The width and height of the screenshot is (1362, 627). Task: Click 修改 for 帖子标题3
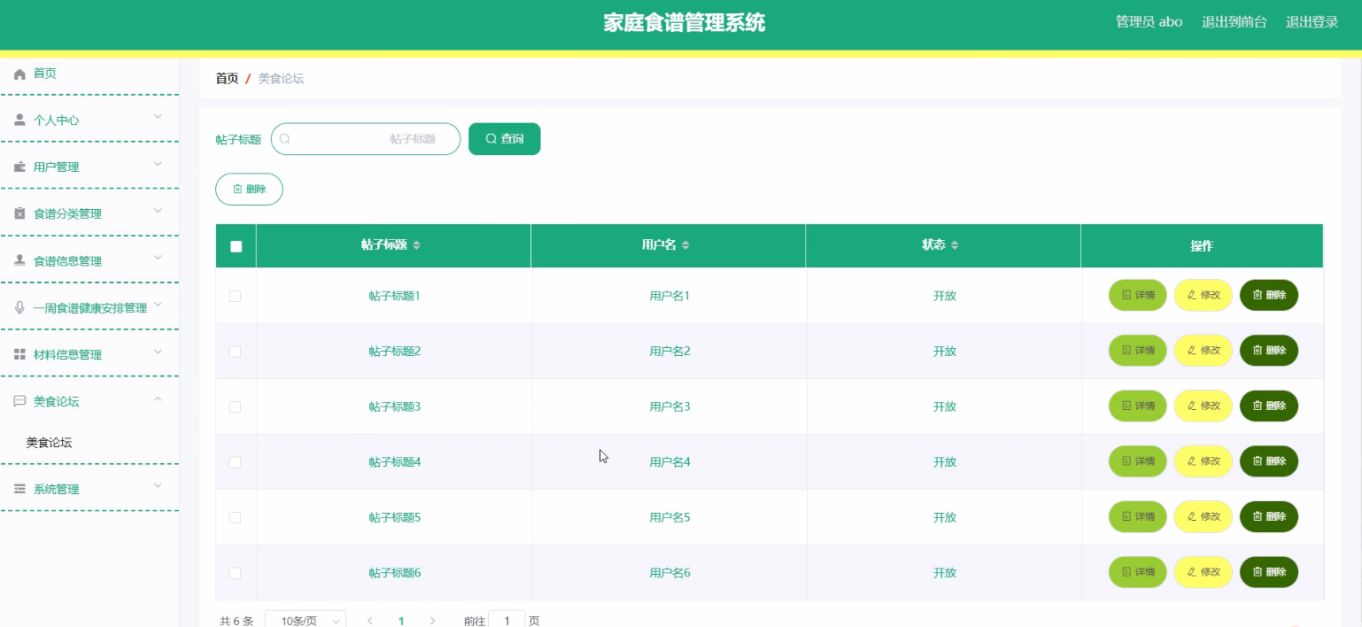coord(1203,406)
